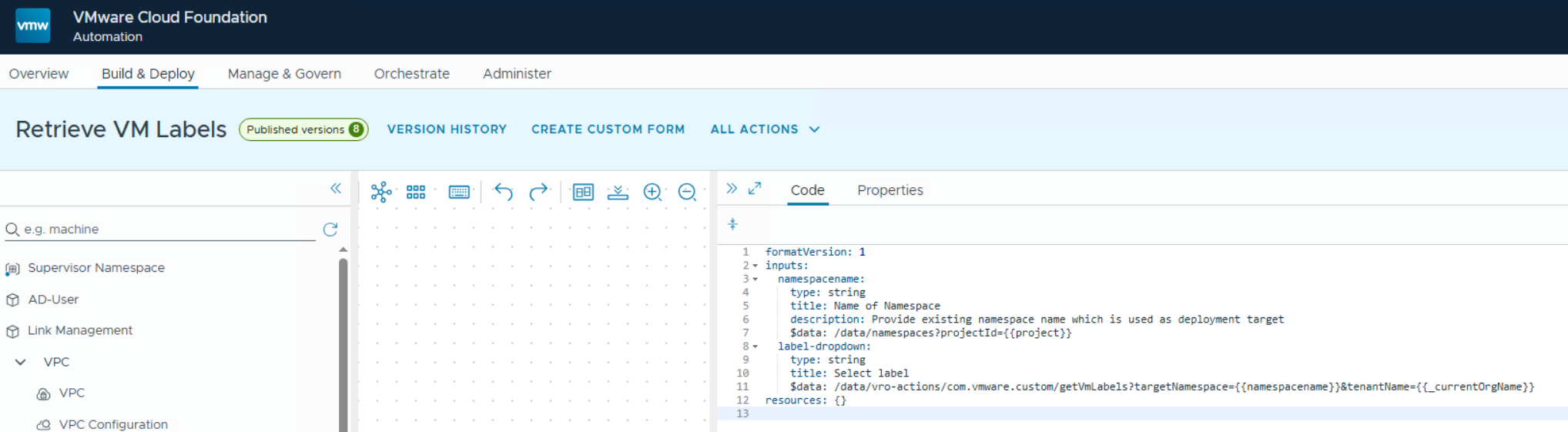1568x432 pixels.
Task: Click the 'title: Select label' line
Action: tap(849, 373)
